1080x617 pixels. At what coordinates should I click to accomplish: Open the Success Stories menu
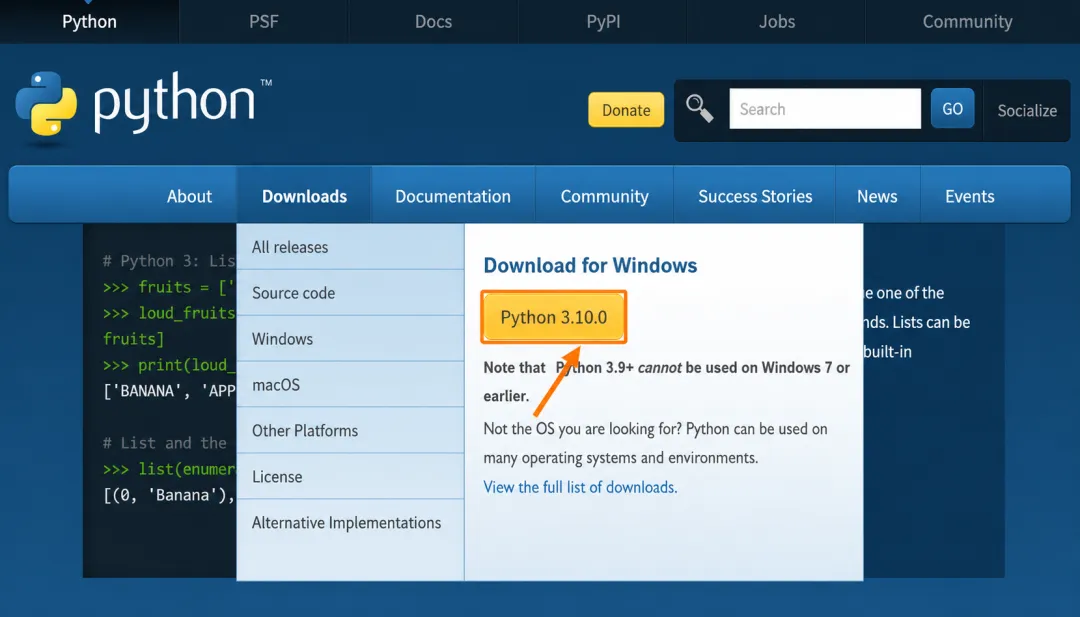pyautogui.click(x=755, y=196)
